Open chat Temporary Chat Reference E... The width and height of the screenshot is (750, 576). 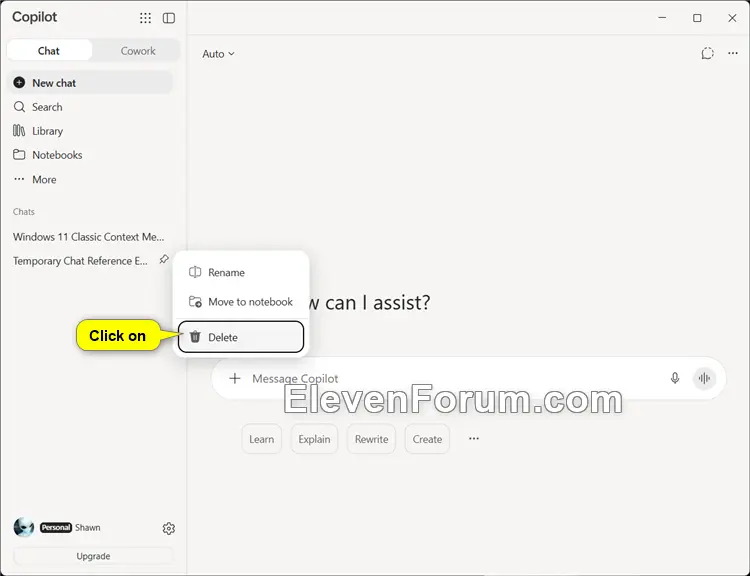[80, 261]
